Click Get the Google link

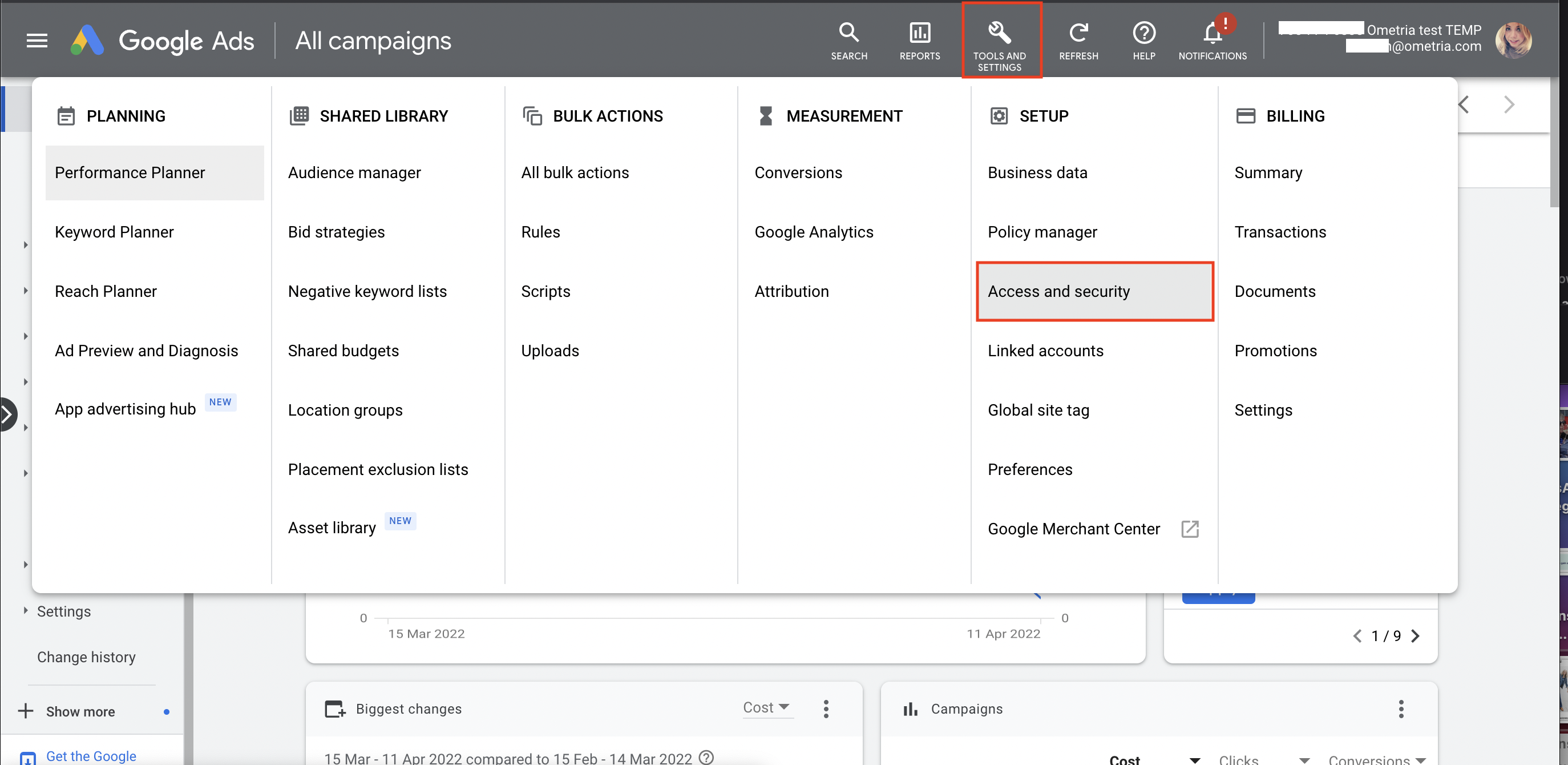click(x=91, y=756)
